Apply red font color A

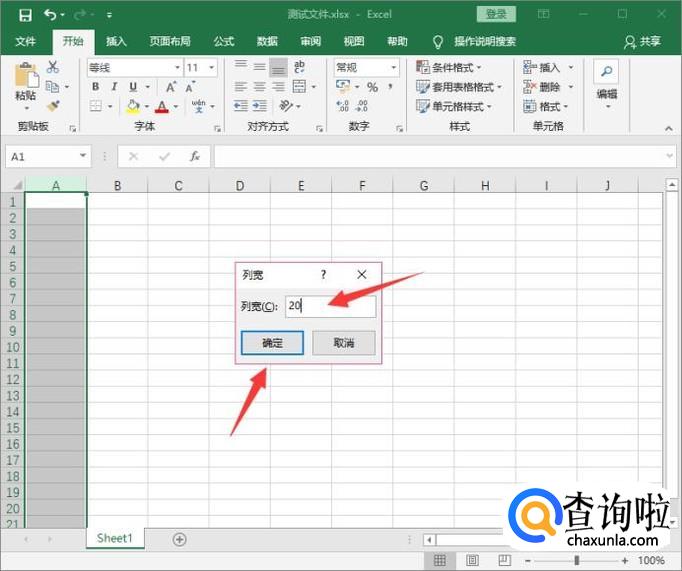tap(162, 107)
